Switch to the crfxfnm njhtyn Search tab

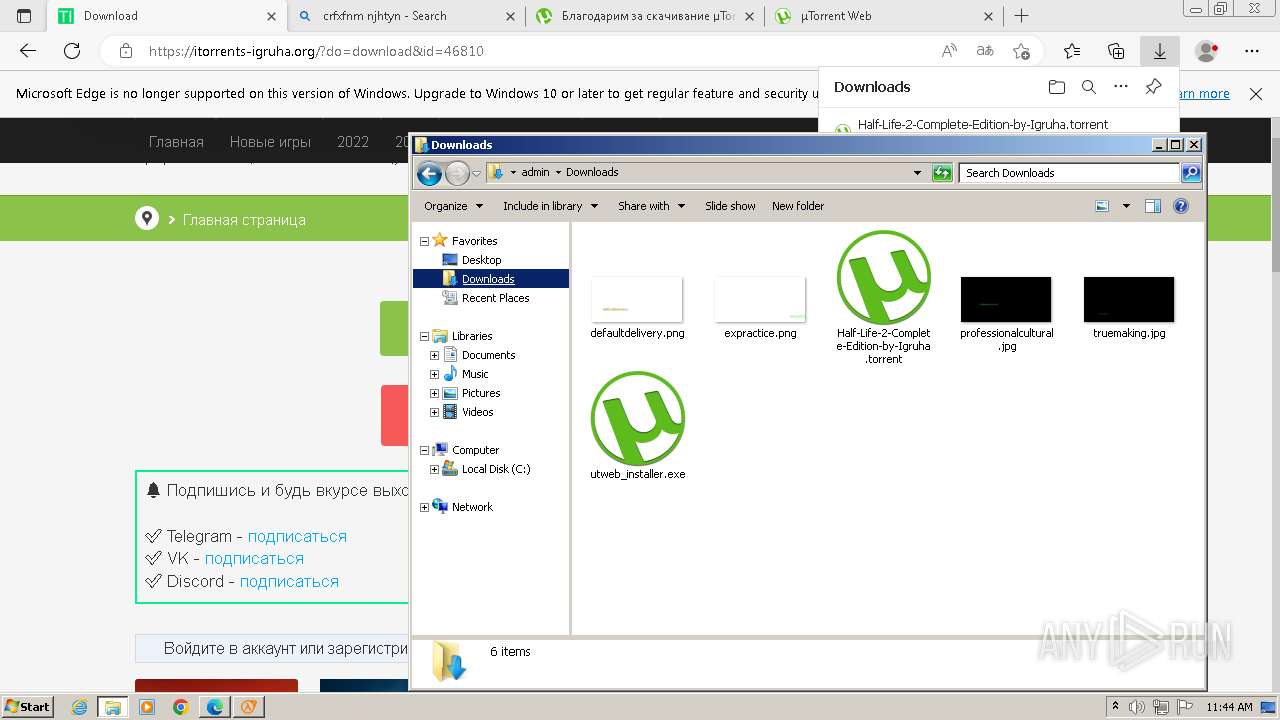point(407,16)
